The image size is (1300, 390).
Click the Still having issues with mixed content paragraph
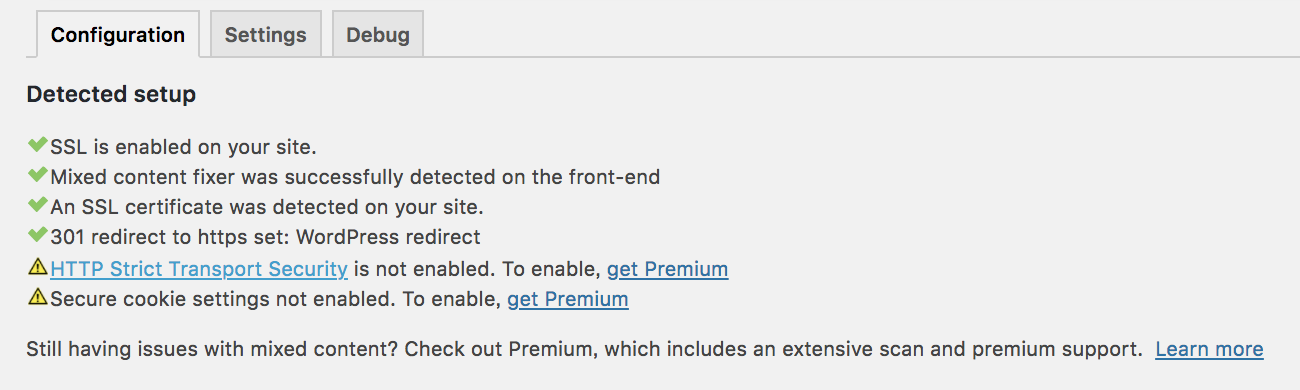[x=584, y=349]
